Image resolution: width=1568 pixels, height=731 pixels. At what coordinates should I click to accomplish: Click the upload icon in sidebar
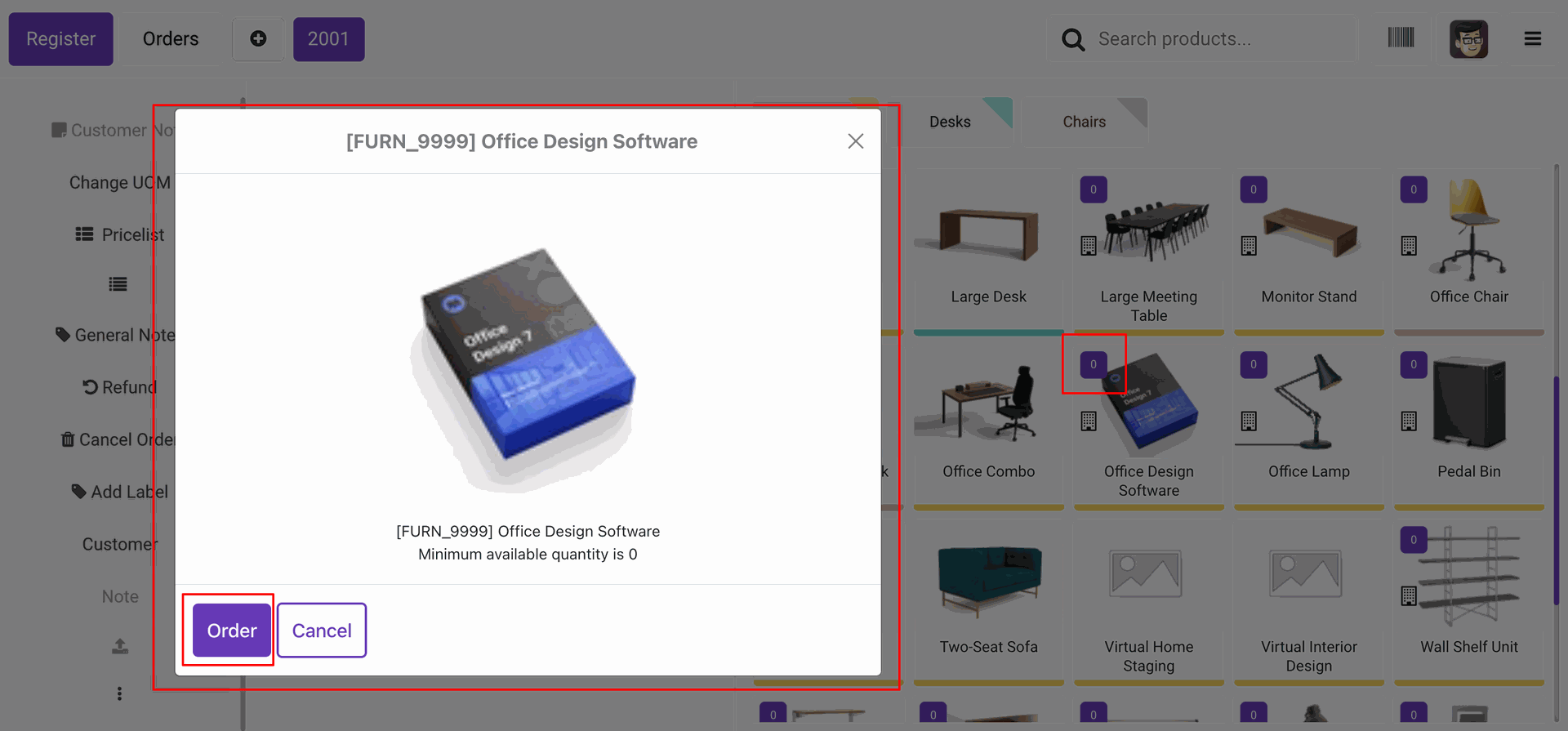click(x=120, y=646)
